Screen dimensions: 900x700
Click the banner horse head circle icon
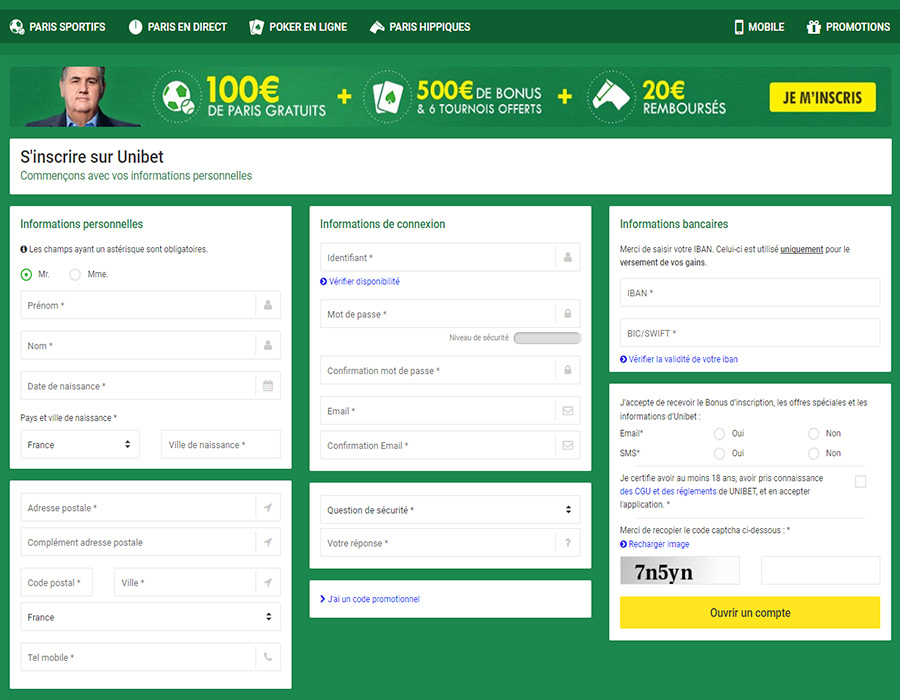[x=611, y=97]
